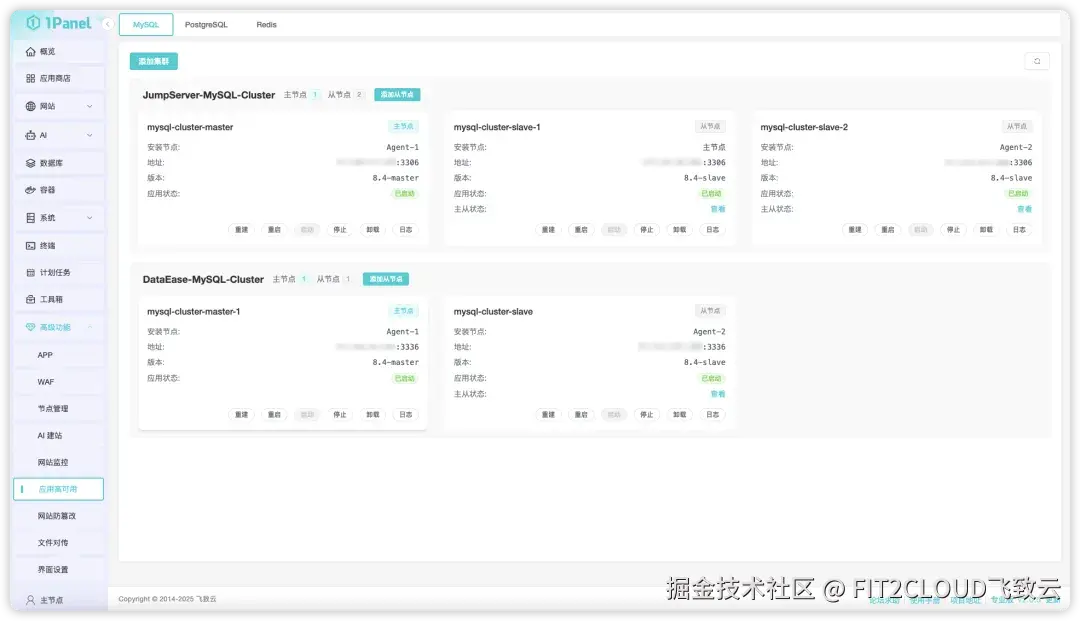This screenshot has width=1080, height=621.
Task: Click 卸载 on mysql-cluster-master-1 card
Action: (x=373, y=415)
